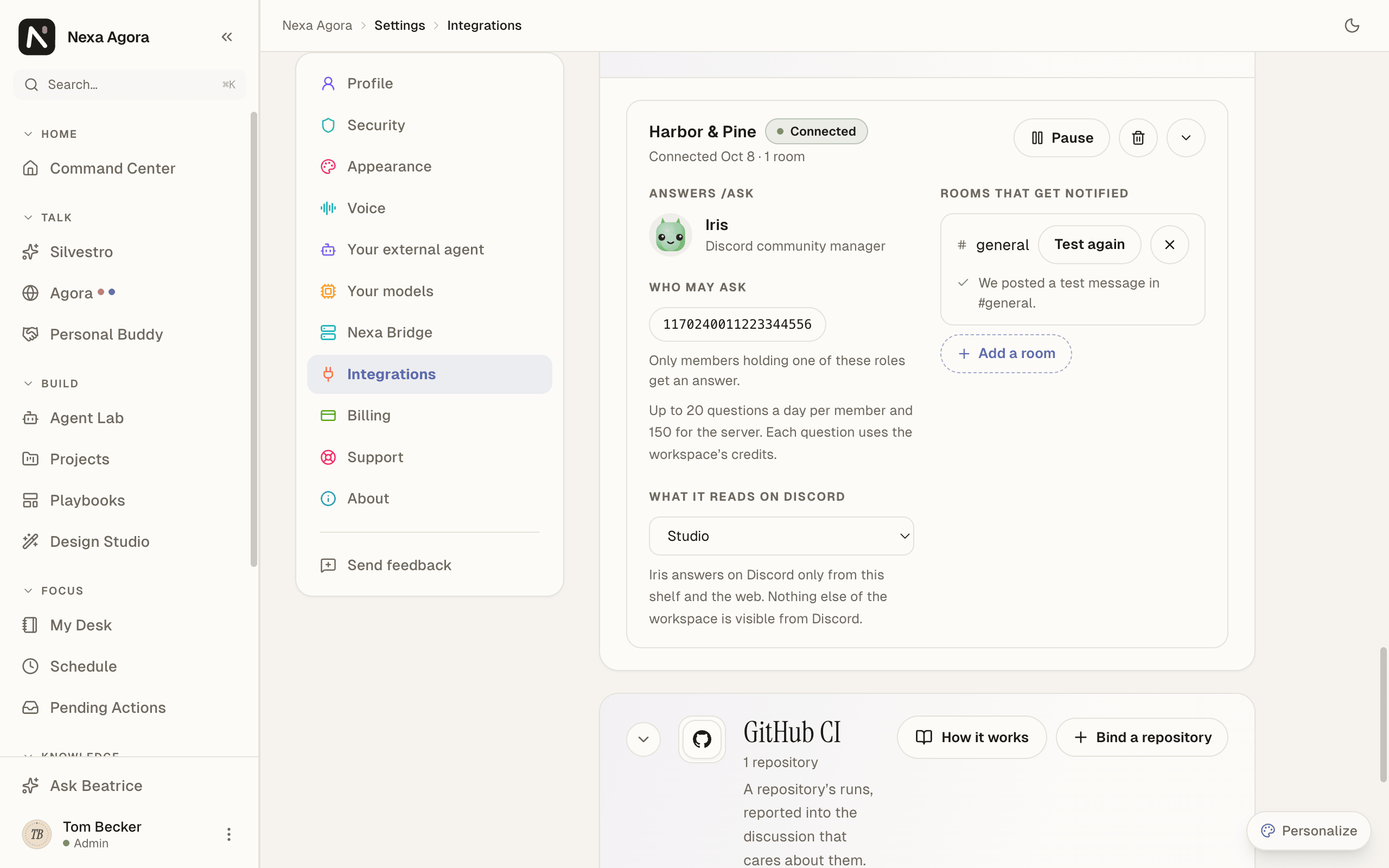Click Bind a repository button
Image resolution: width=1389 pixels, height=868 pixels.
coord(1142,737)
